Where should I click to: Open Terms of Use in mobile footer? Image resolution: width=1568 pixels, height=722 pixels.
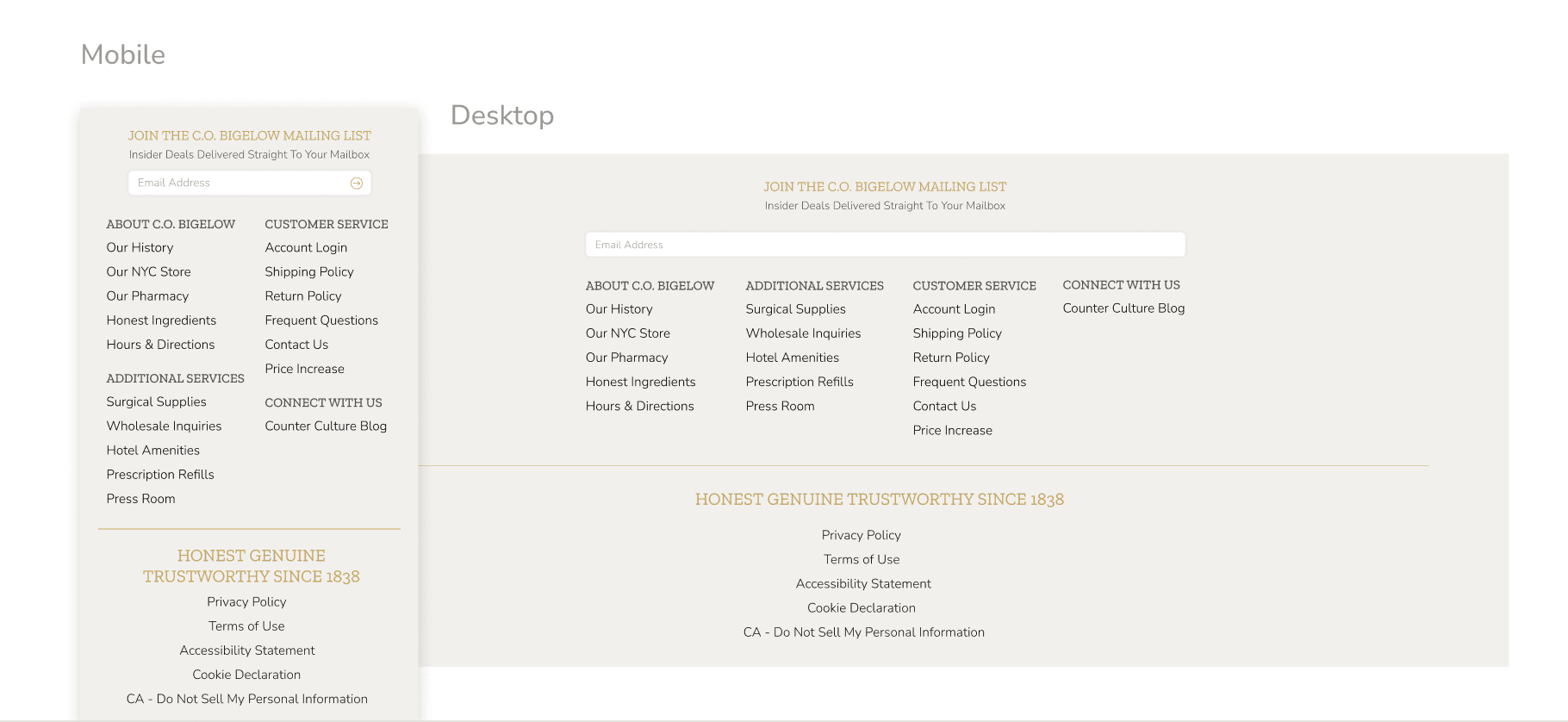pos(246,626)
